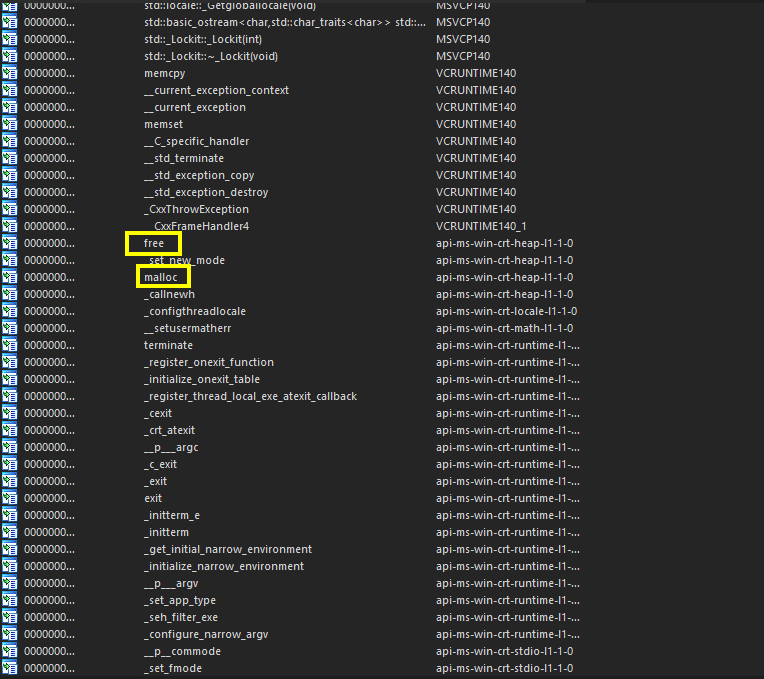Viewport: 764px width, 679px height.
Task: Click the import icon next to _crt_atexit
Action: click(x=10, y=430)
